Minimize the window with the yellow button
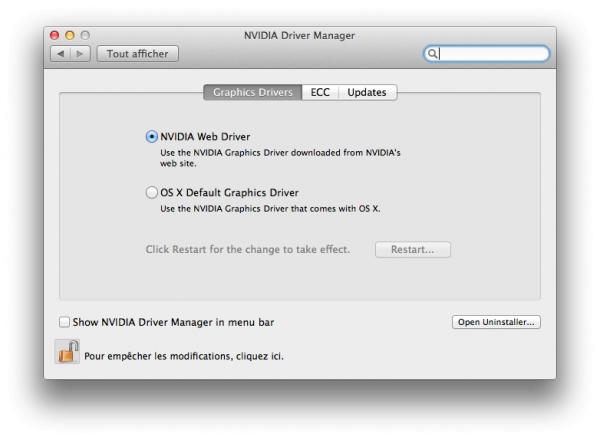600x440 pixels. click(70, 35)
